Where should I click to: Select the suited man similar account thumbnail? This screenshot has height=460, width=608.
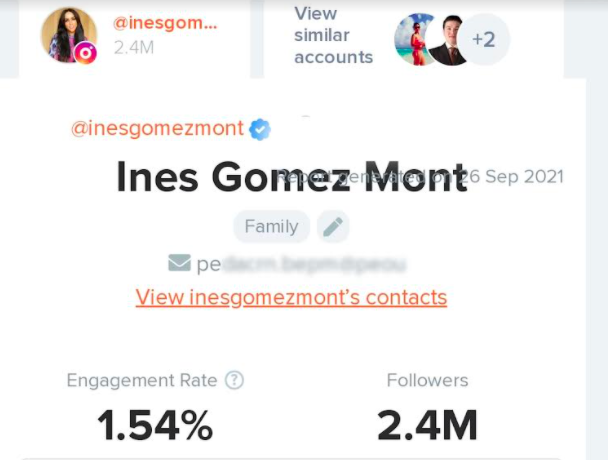450,40
